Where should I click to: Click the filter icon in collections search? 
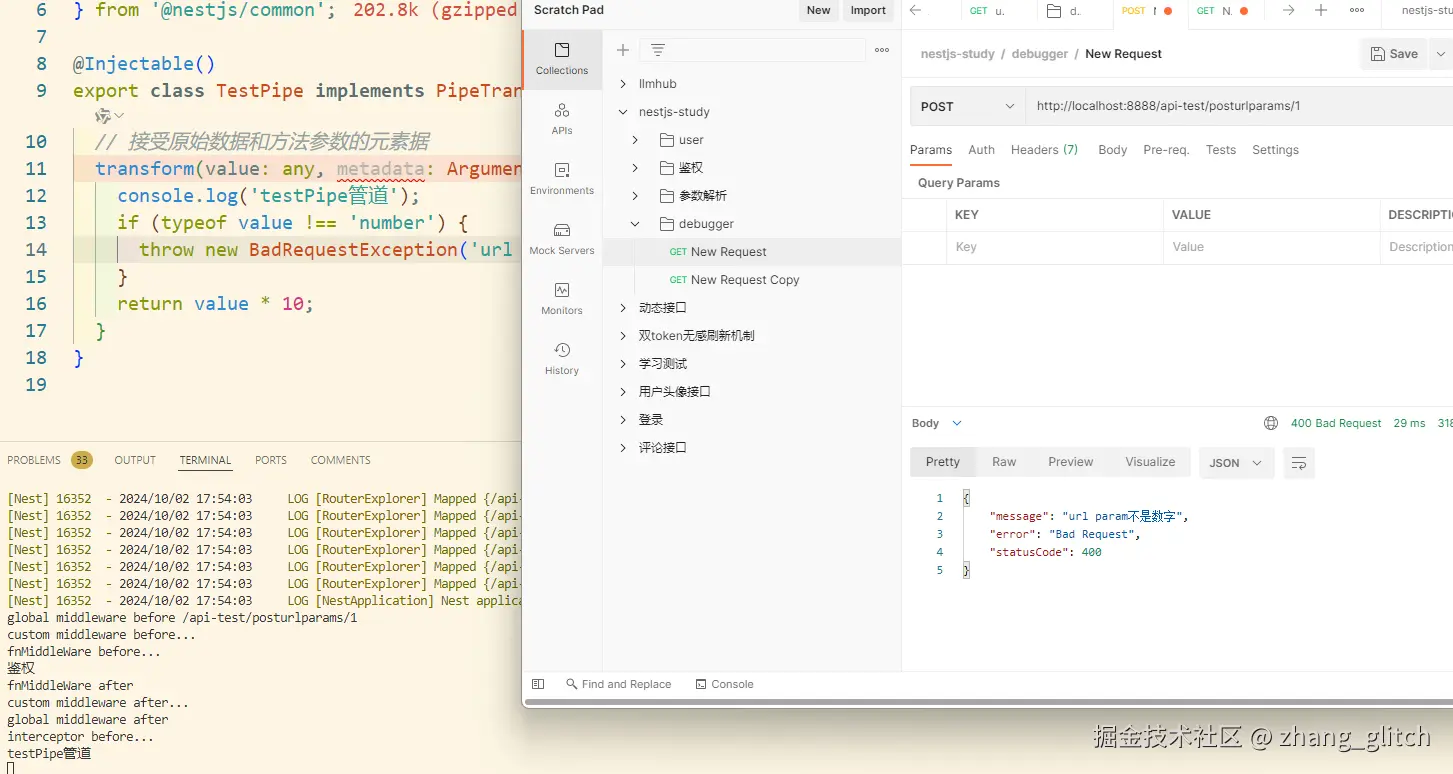pos(658,50)
